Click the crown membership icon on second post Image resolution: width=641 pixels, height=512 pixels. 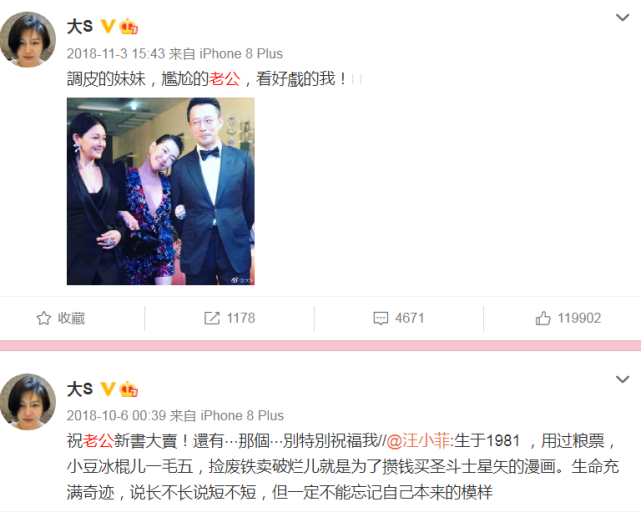pos(128,389)
